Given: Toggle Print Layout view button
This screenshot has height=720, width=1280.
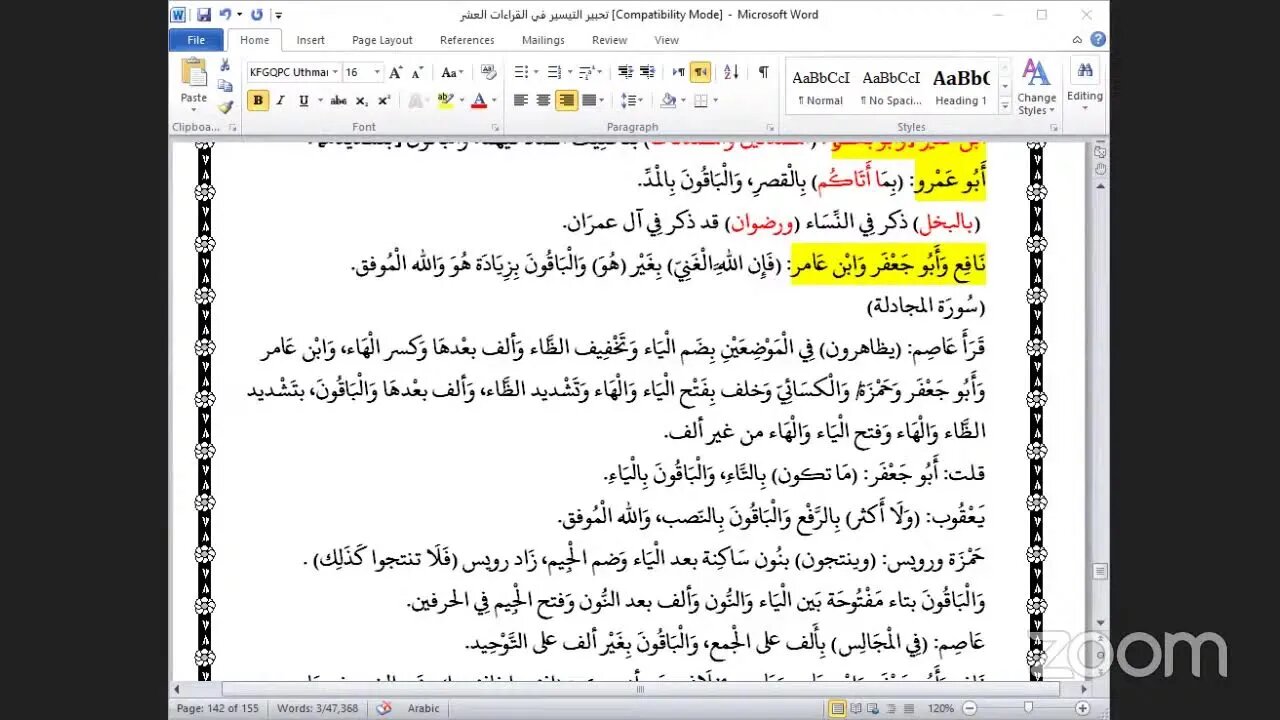Looking at the screenshot, I should click(838, 708).
